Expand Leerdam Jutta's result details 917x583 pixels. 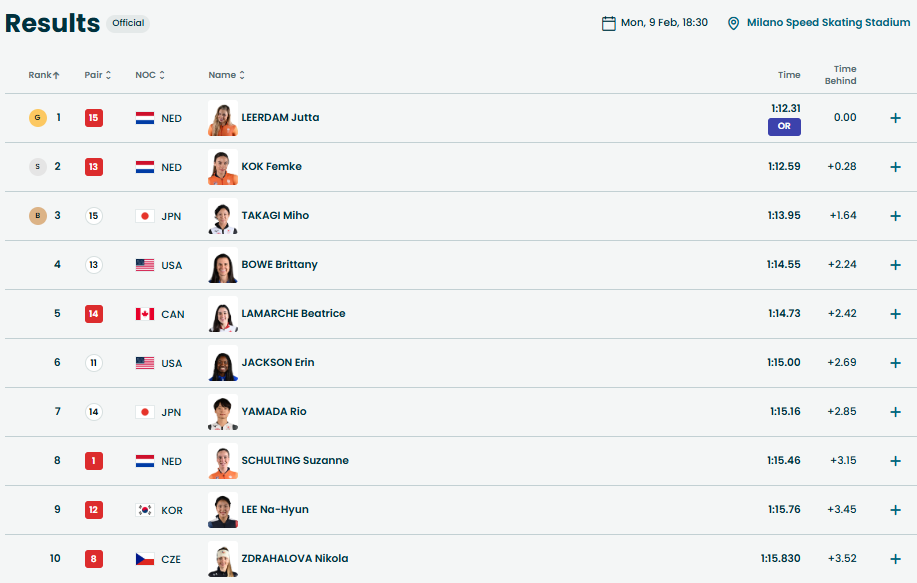(895, 118)
